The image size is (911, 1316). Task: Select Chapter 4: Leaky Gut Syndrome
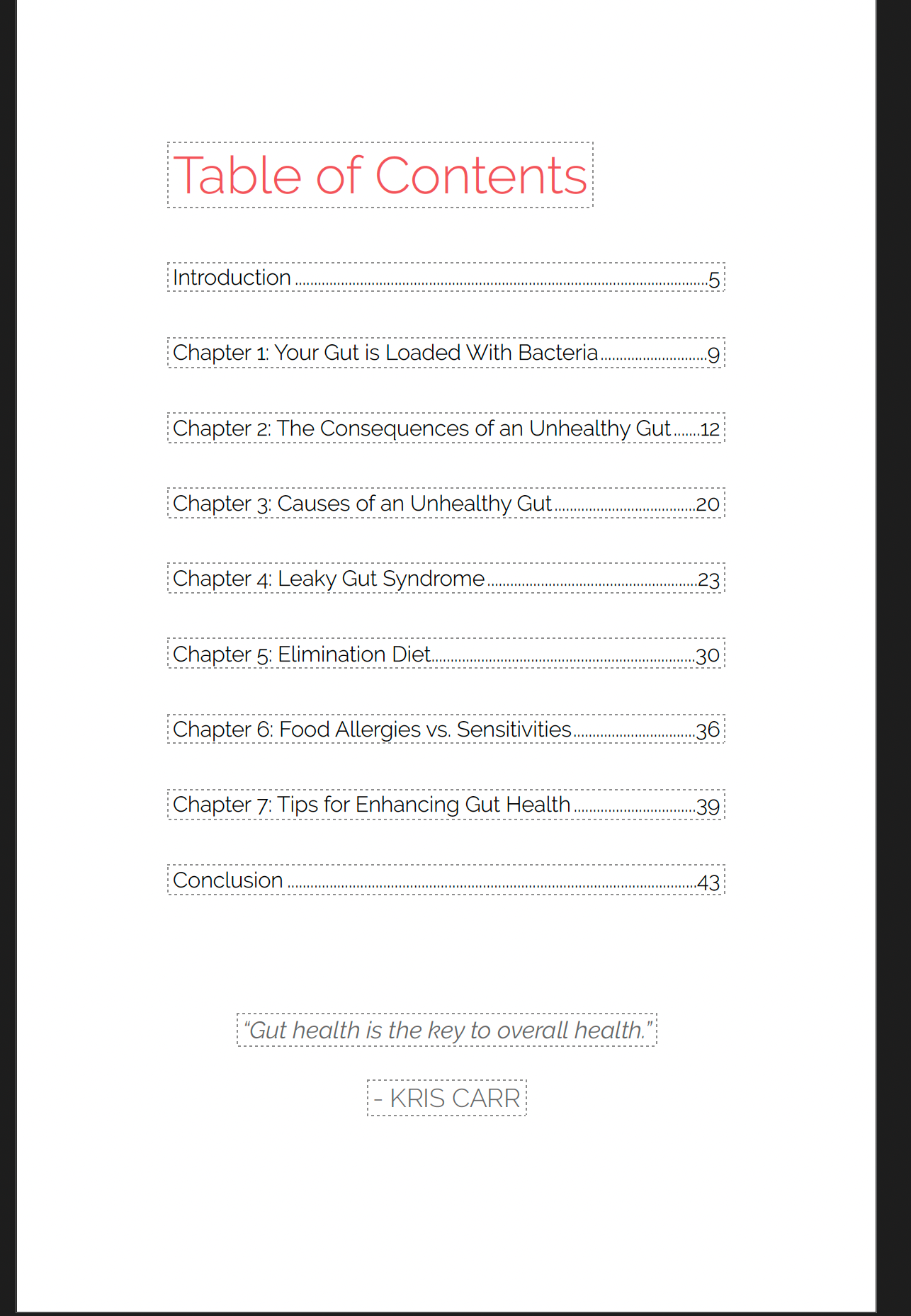[329, 579]
